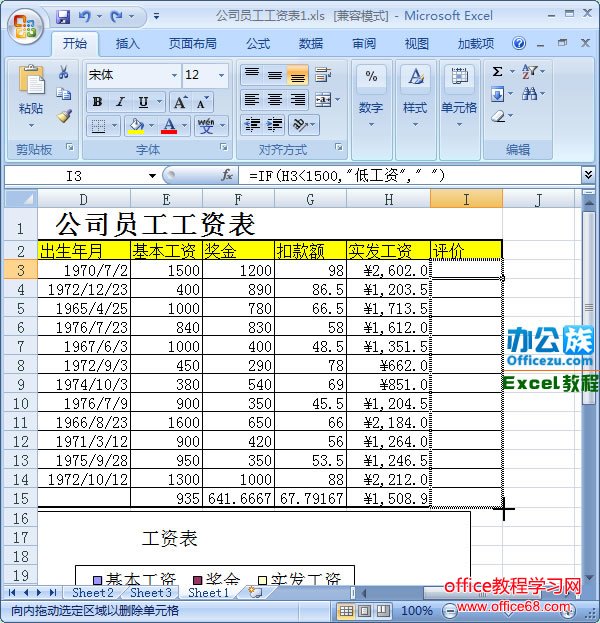Screen dimensions: 600x623
Task: Open the 公式 ribbon tab
Action: 258,43
